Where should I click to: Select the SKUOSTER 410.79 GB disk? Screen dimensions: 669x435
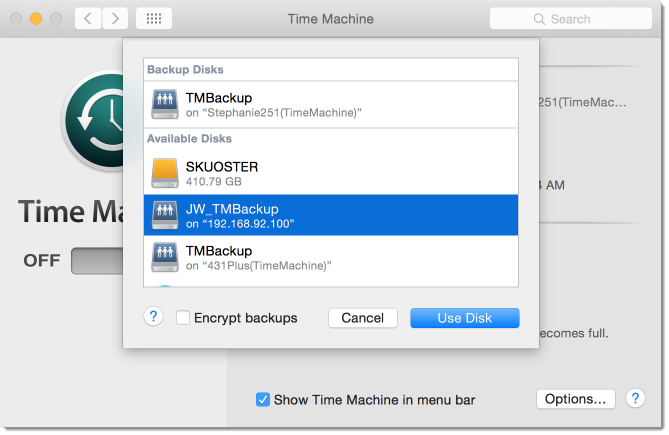coord(330,174)
